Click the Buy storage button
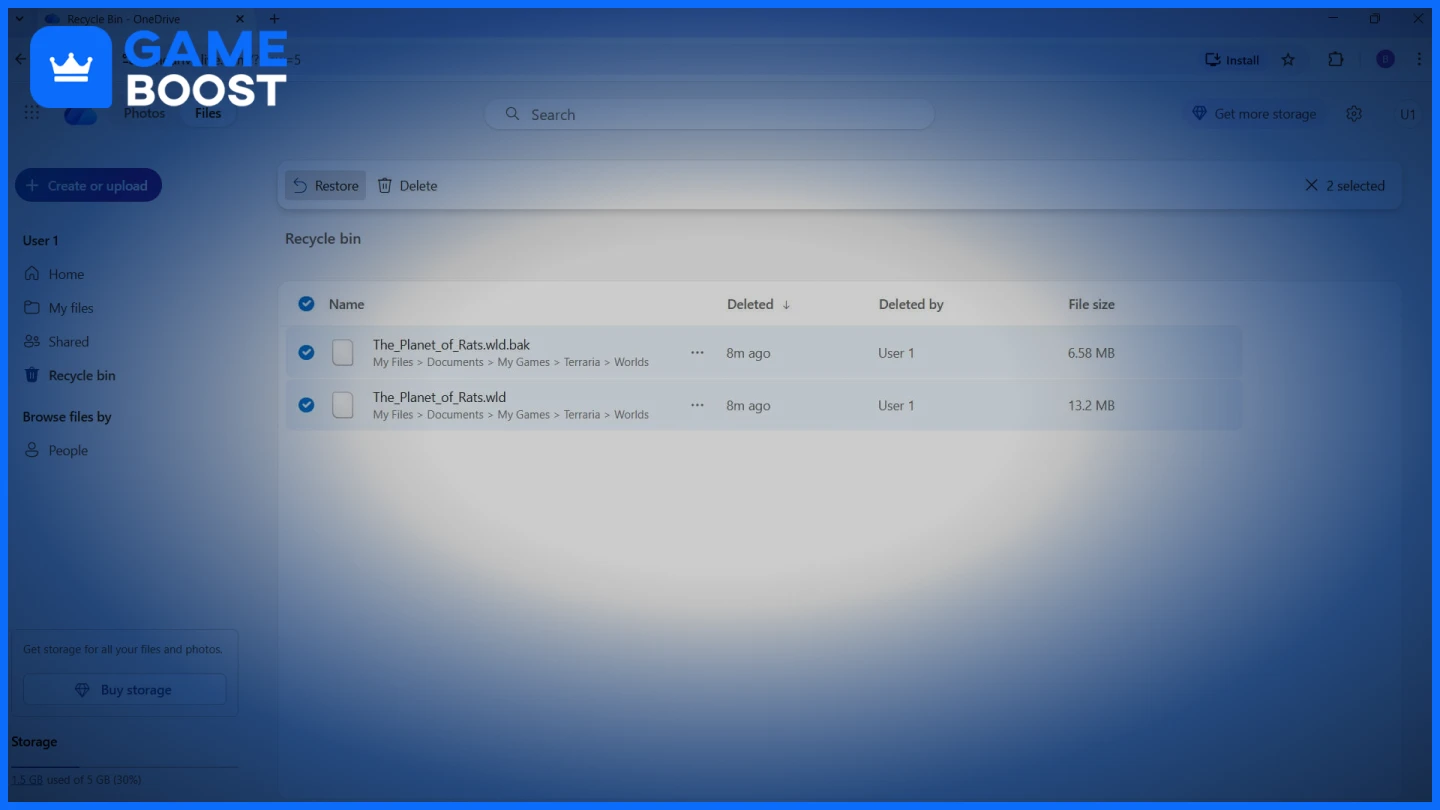The image size is (1440, 810). 124,689
